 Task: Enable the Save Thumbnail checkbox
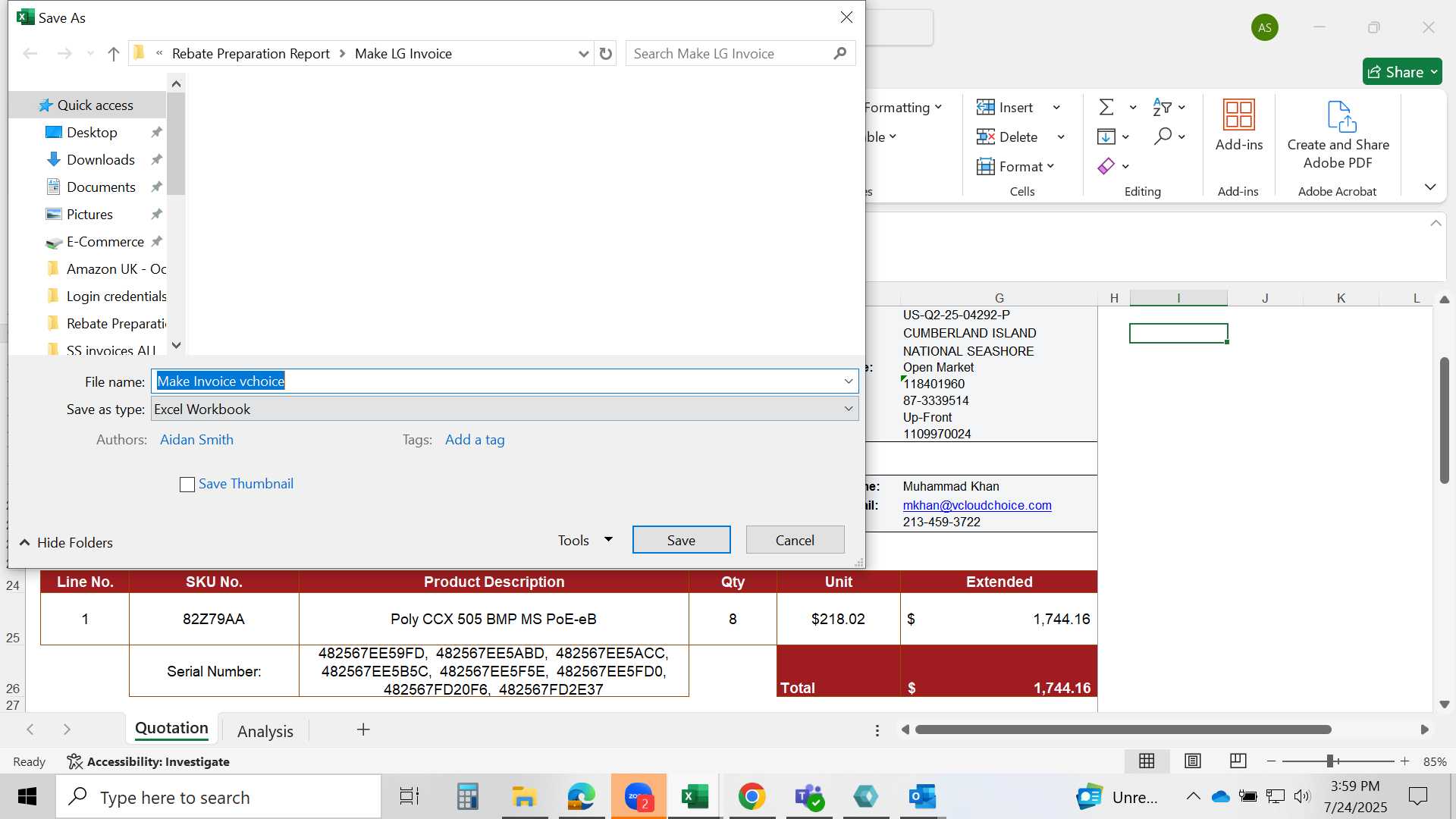tap(187, 485)
